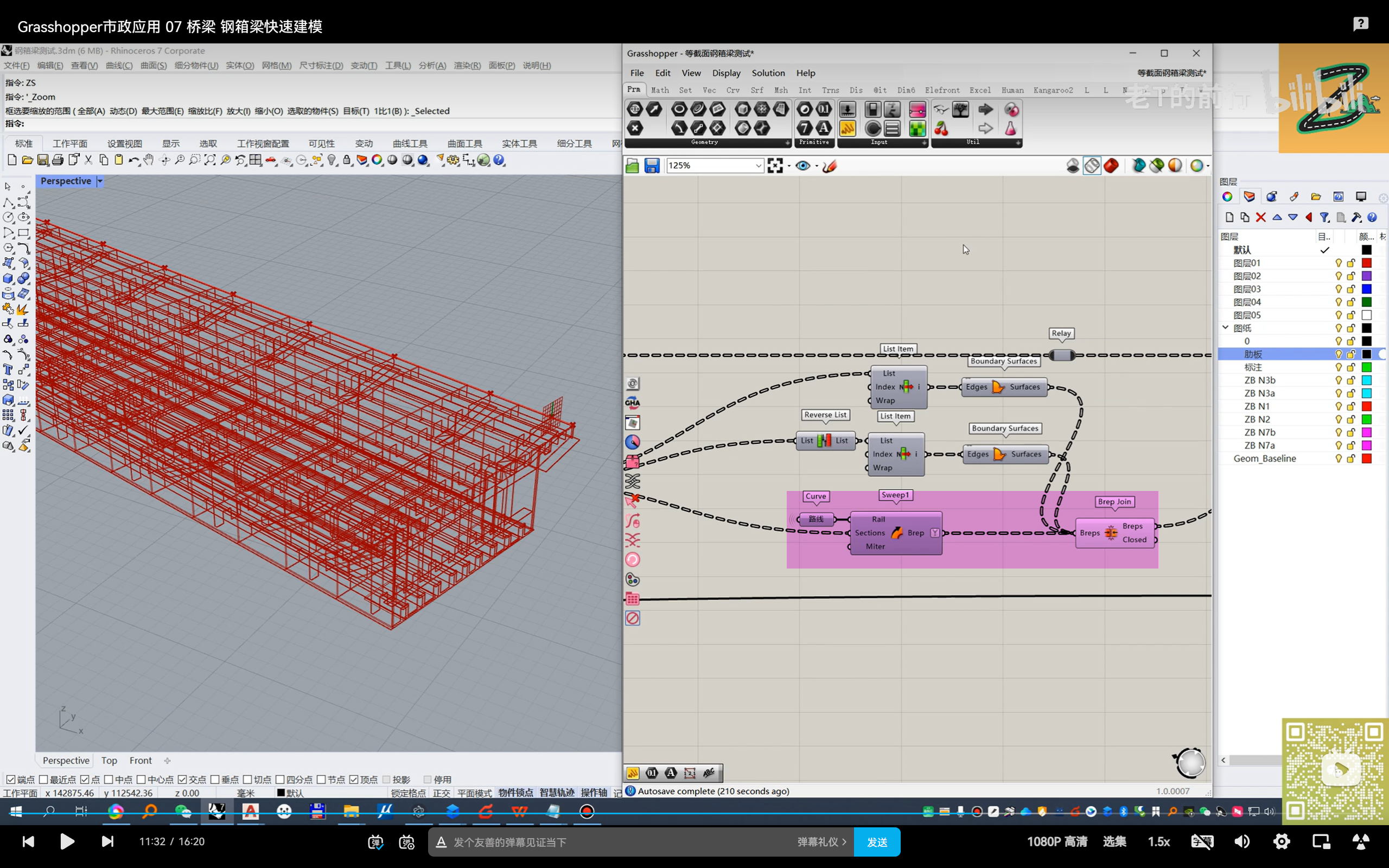Enable the 最近点 osnap checkbox
The image size is (1389, 868).
coord(43,779)
